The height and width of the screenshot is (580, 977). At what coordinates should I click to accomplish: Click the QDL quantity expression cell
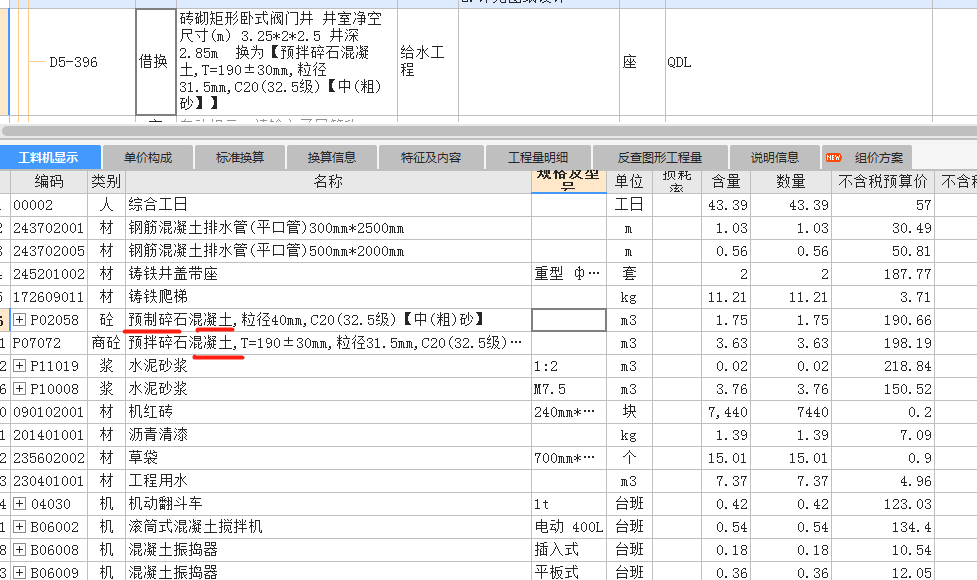(799, 62)
